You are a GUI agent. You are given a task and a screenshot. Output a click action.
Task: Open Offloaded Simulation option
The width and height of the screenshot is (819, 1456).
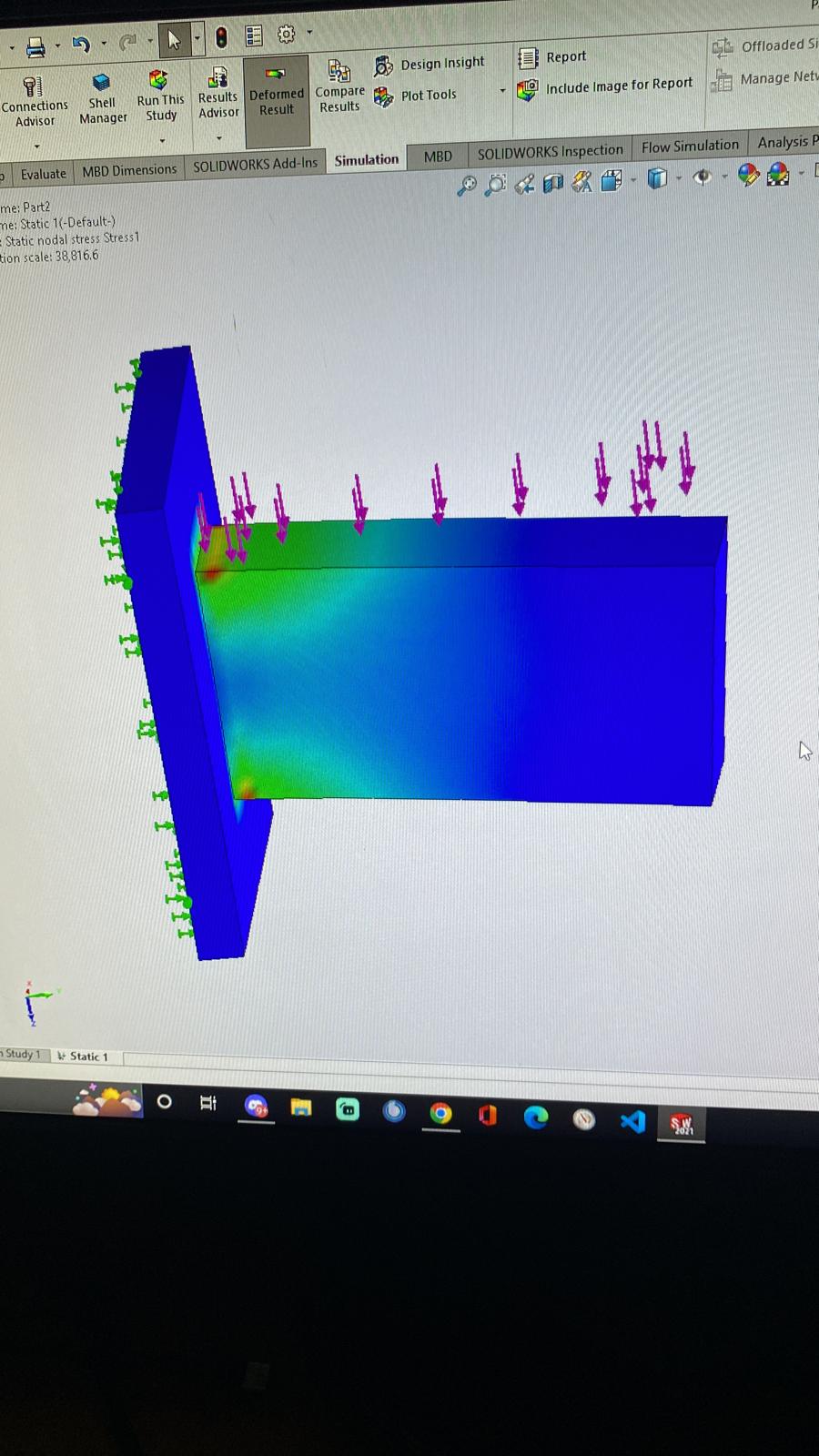coord(764,45)
